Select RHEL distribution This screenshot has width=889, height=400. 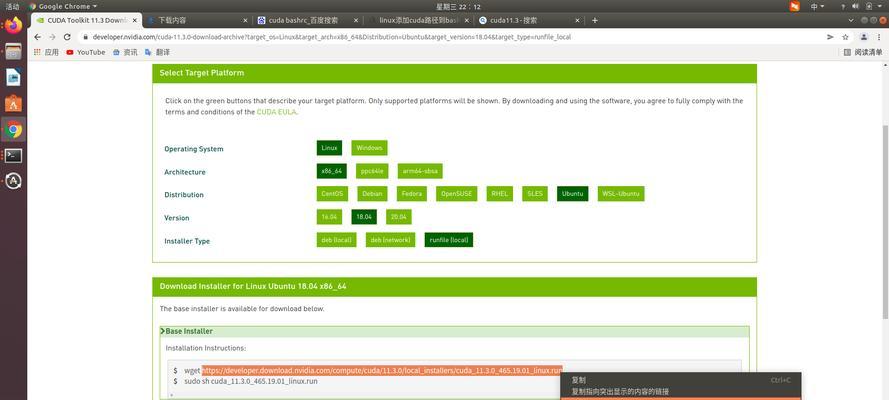coord(499,194)
